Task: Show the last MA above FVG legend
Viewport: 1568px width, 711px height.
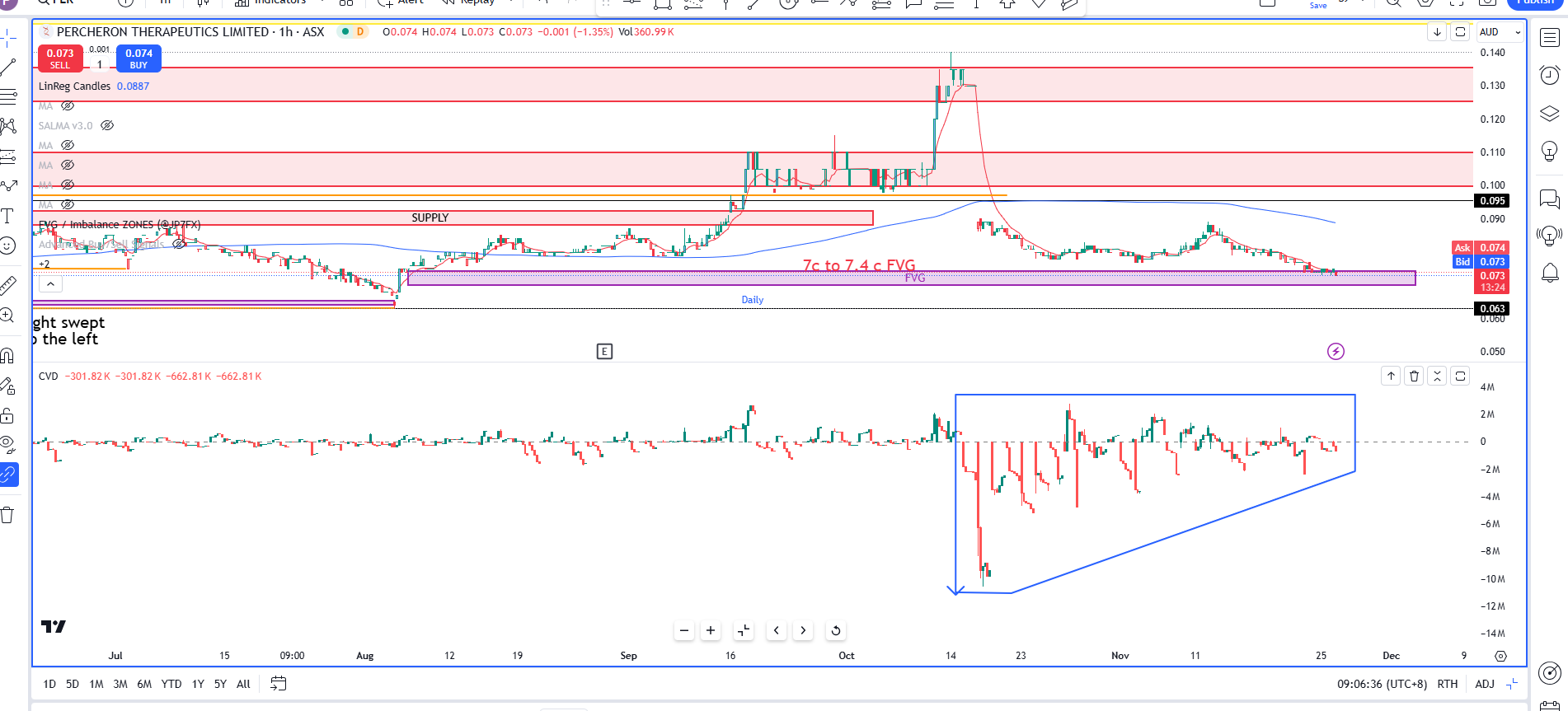Action: [x=68, y=205]
